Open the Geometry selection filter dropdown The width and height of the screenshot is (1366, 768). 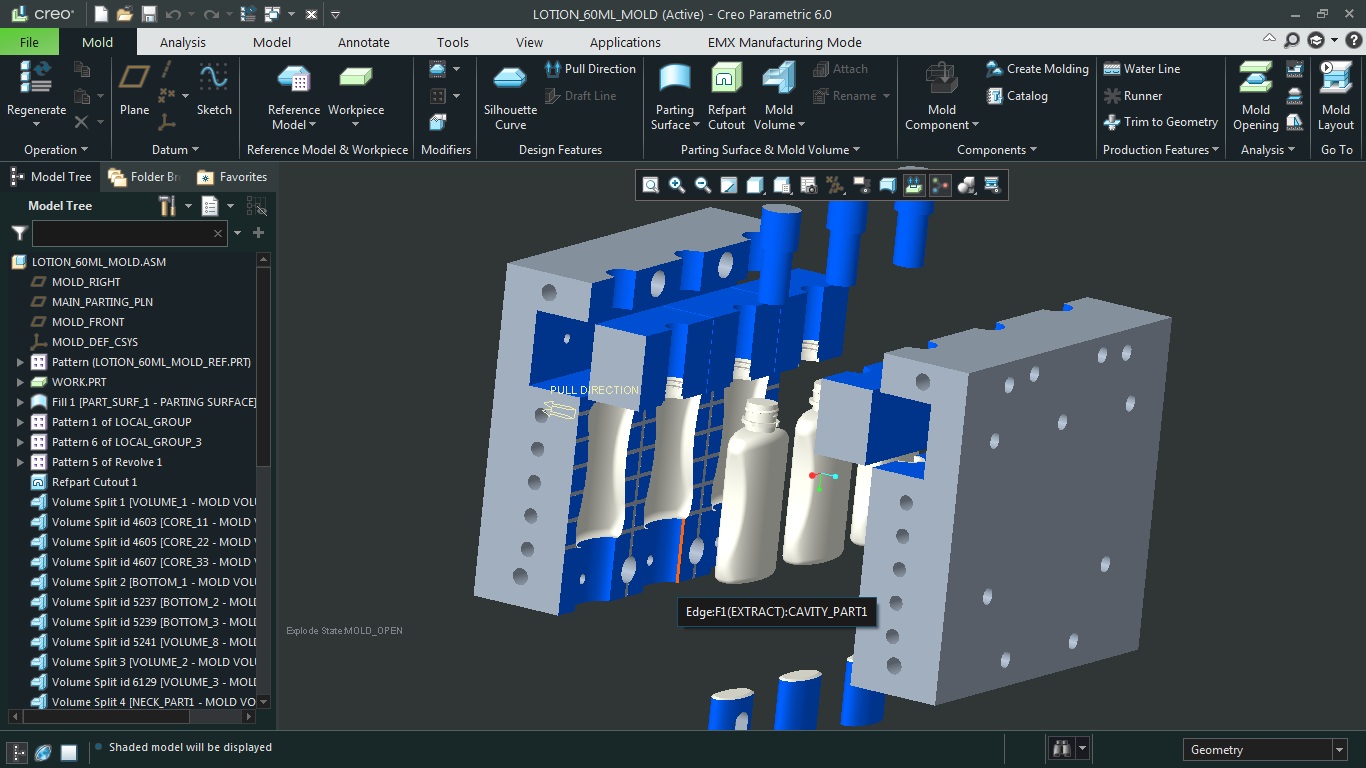1339,750
